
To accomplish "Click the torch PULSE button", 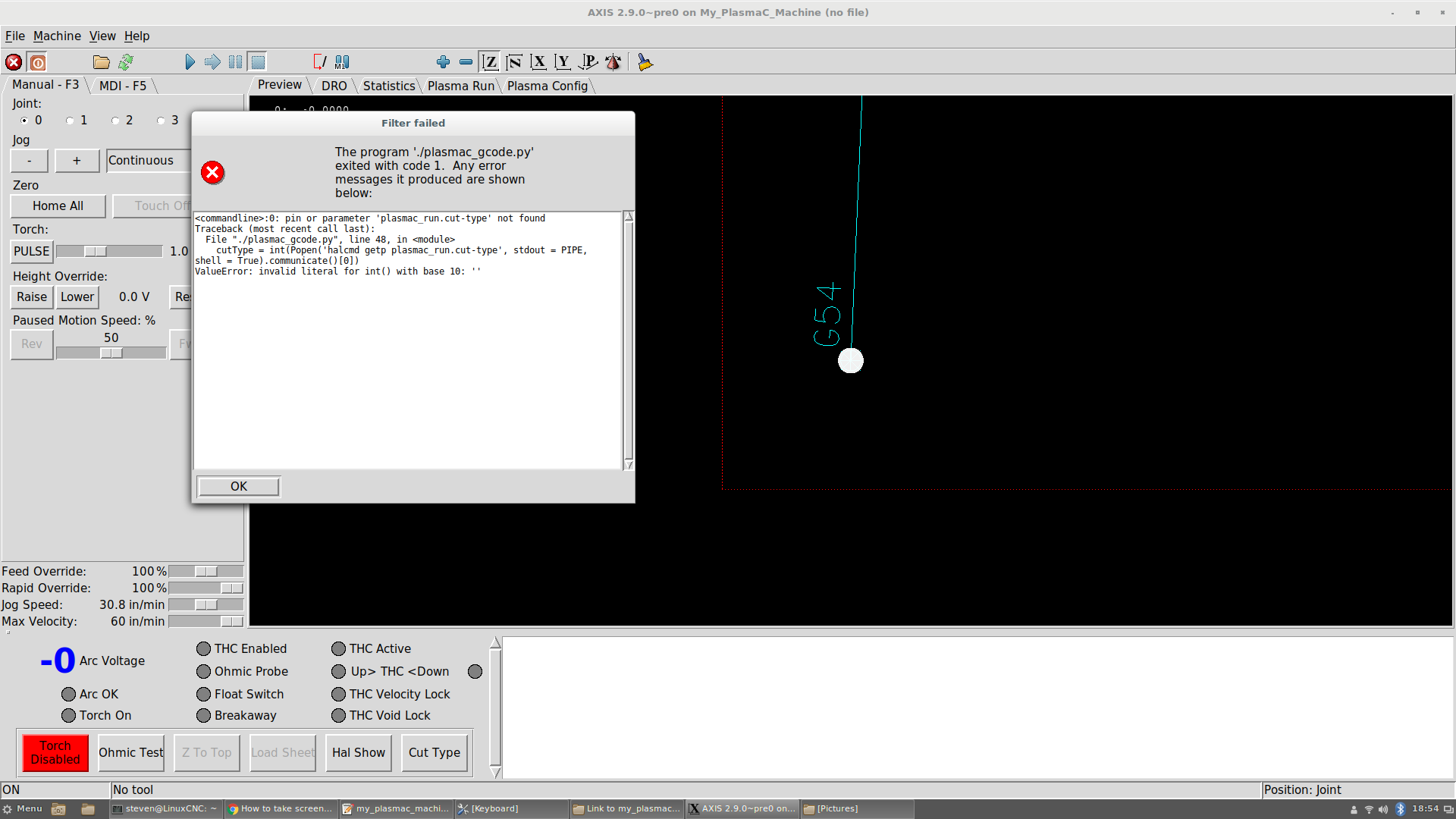I will click(32, 252).
